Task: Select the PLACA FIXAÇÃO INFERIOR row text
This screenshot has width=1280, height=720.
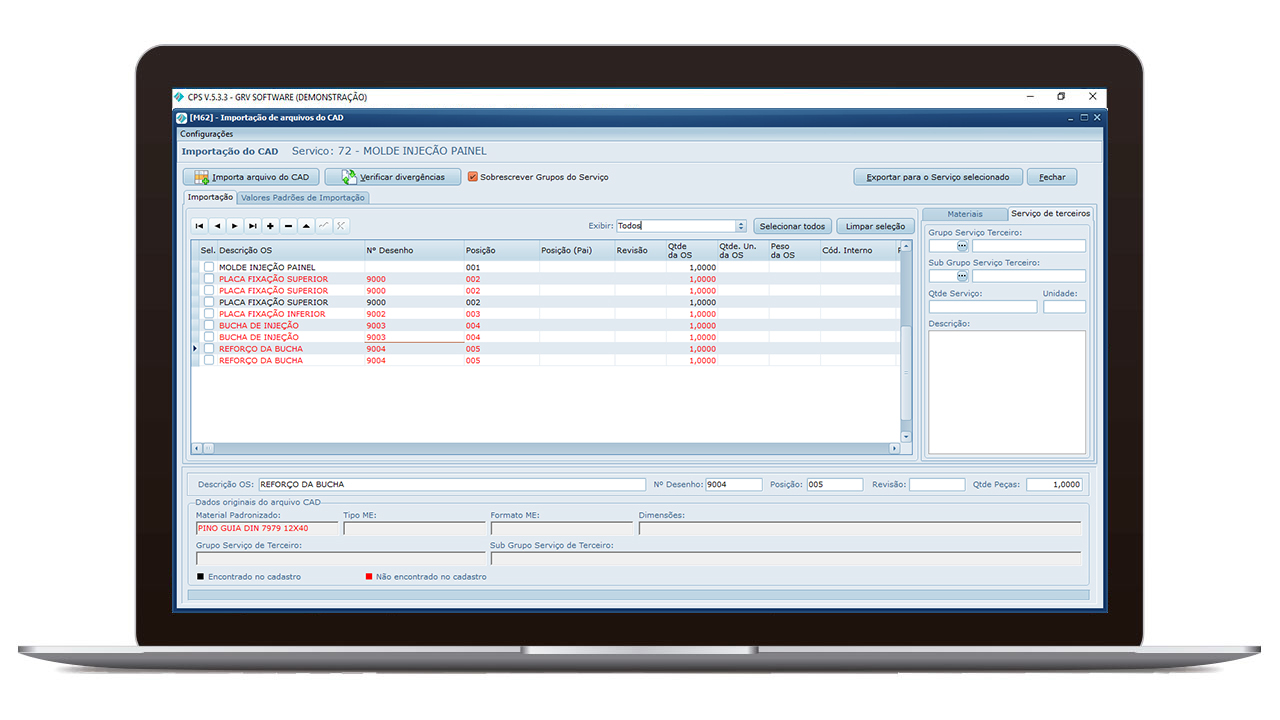Action: [x=272, y=314]
